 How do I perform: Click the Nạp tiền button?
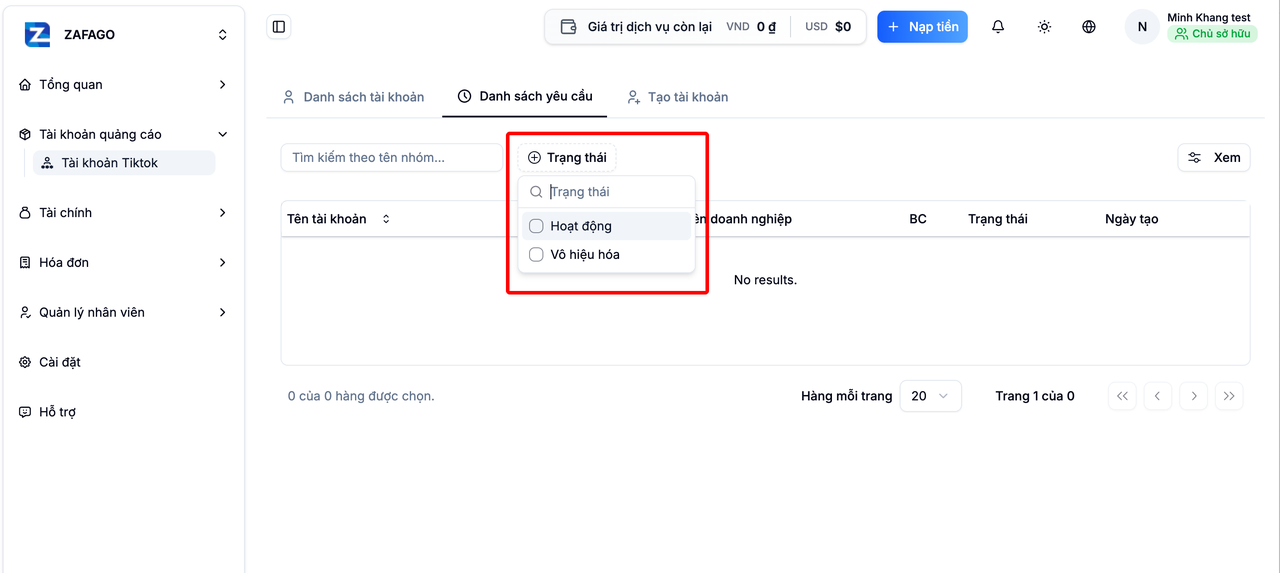pyautogui.click(x=922, y=27)
